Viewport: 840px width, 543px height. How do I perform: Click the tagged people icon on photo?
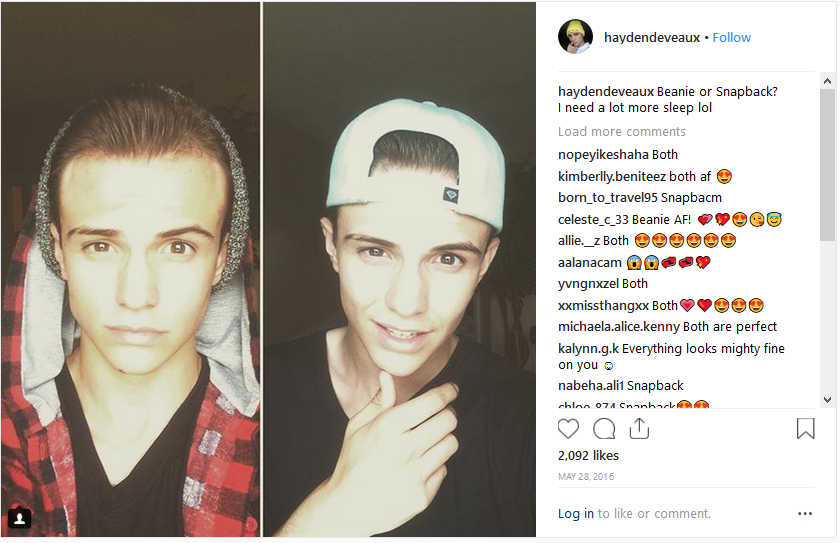point(20,517)
